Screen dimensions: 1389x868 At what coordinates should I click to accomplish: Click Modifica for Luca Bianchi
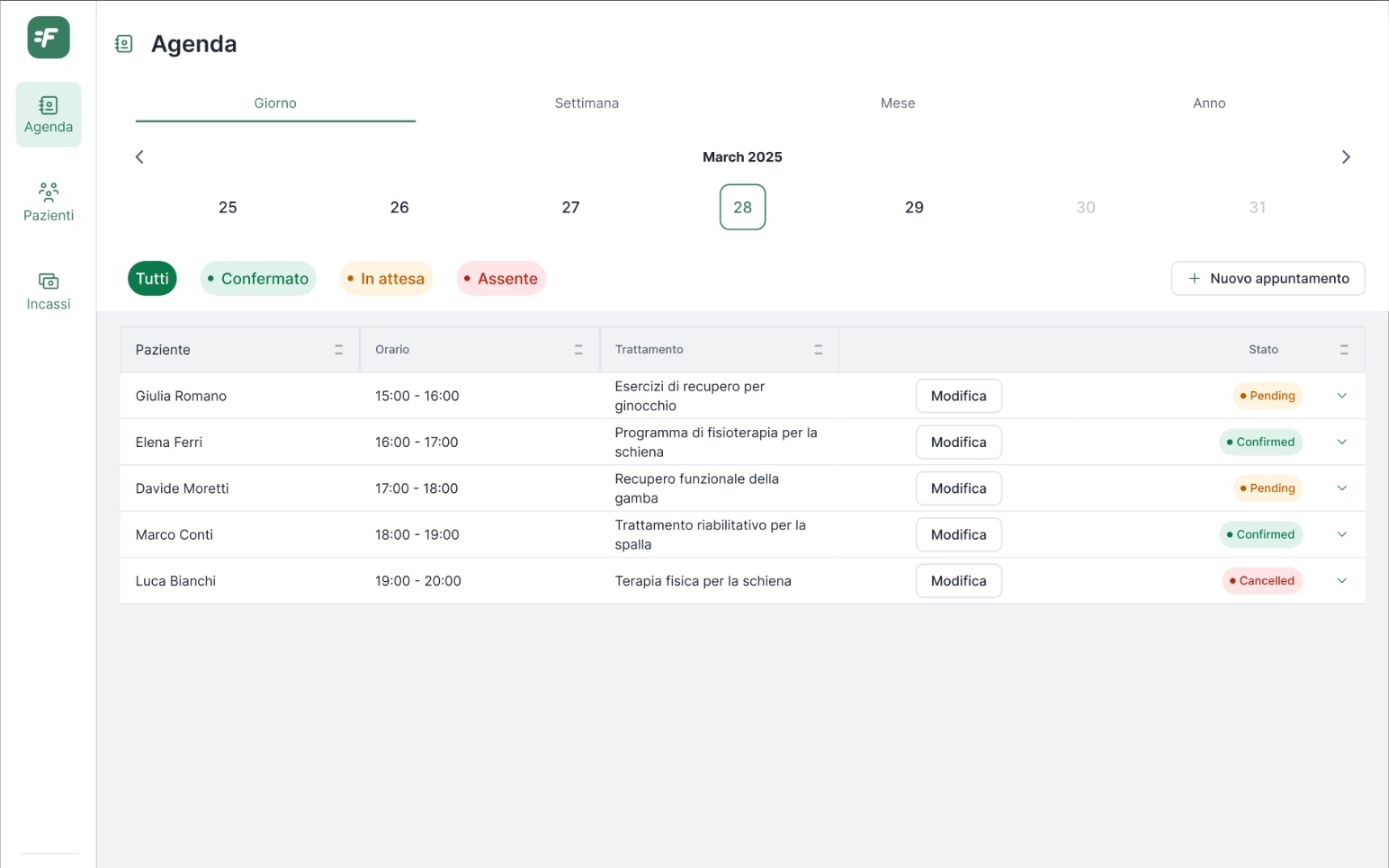click(x=959, y=581)
